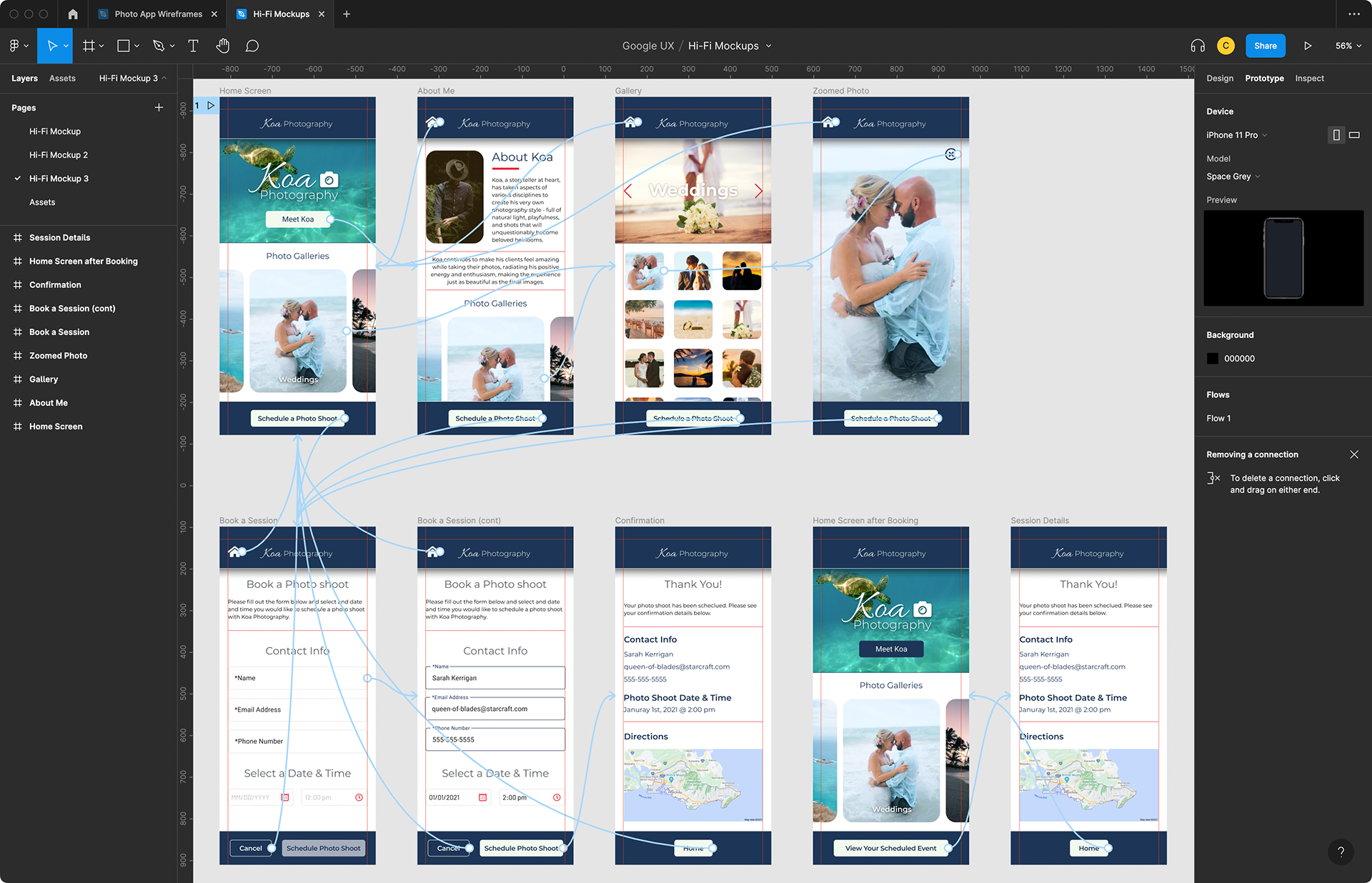The height and width of the screenshot is (883, 1372).
Task: Click the black background color swatch
Action: 1213,359
